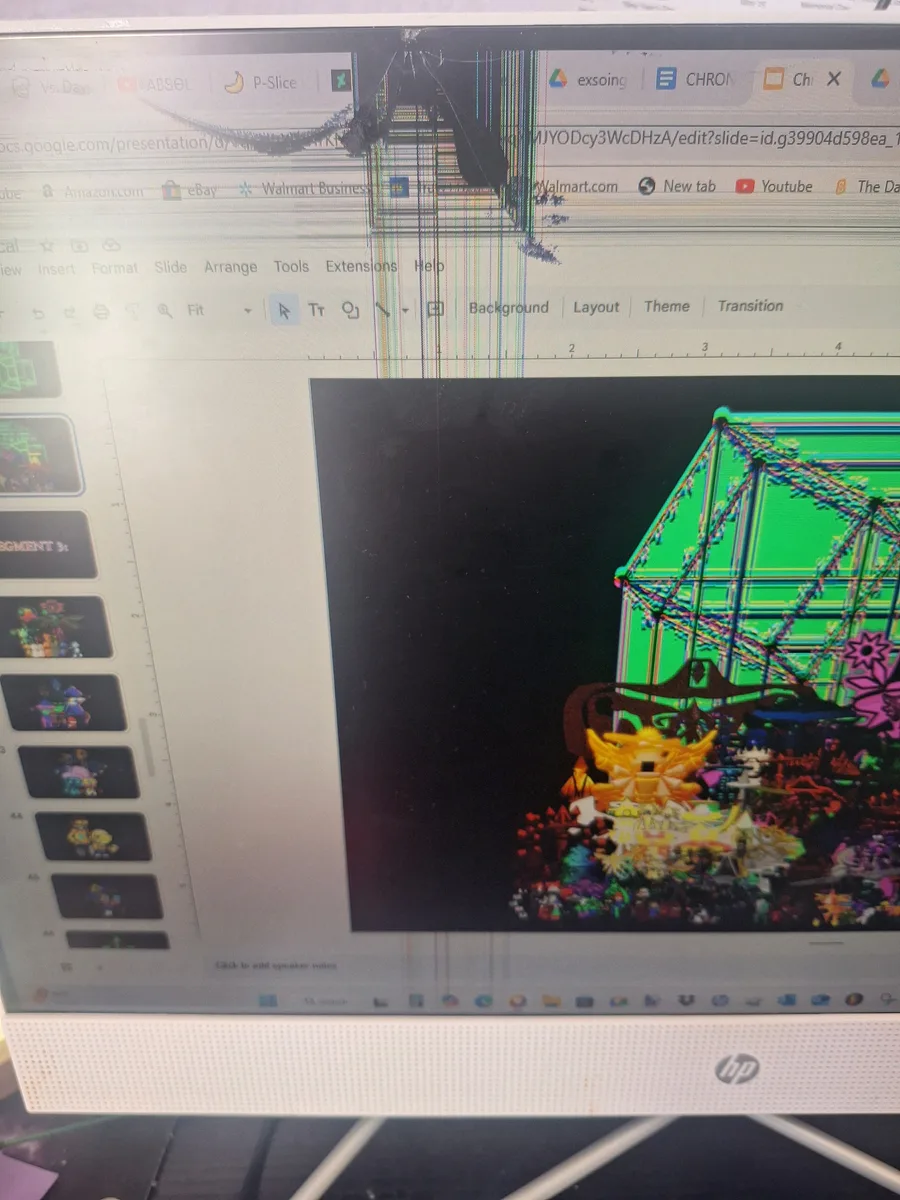
Task: Open the Tools menu
Action: (291, 266)
